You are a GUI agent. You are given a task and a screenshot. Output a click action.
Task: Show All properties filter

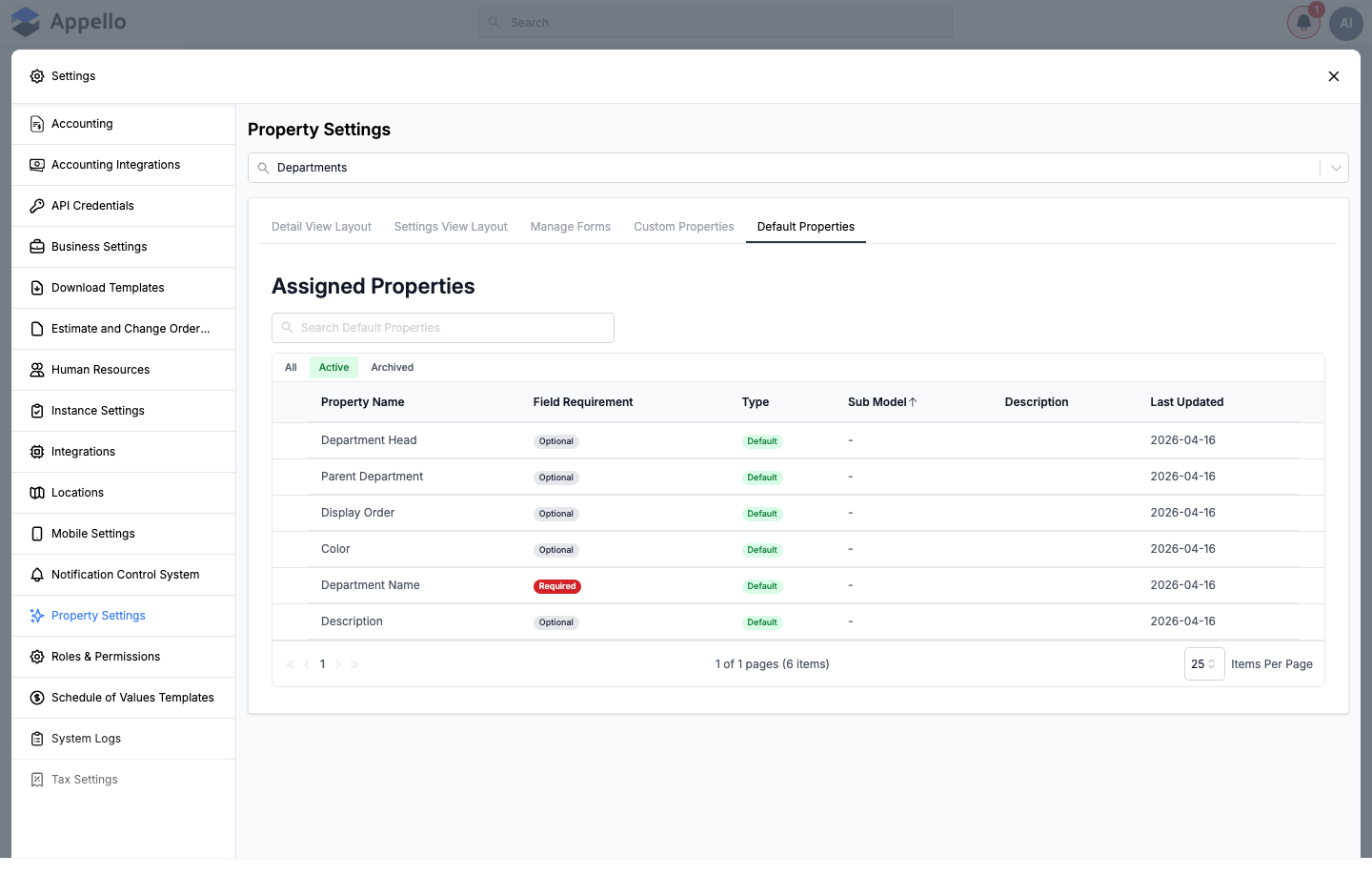(x=291, y=368)
